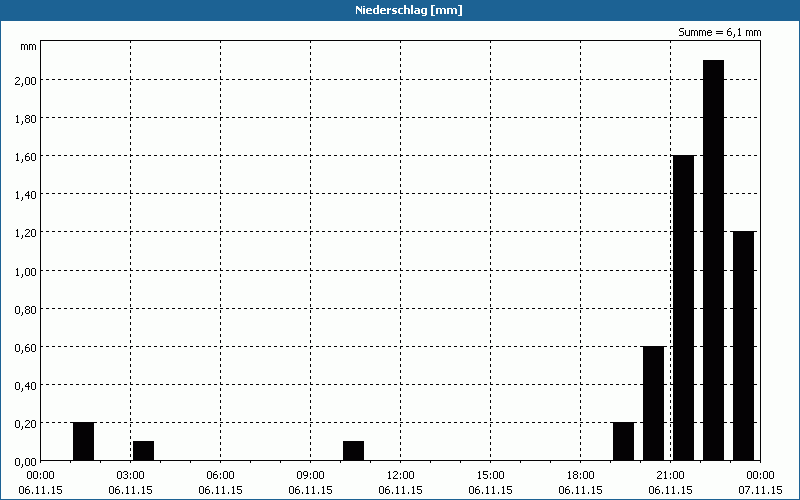Select the 1,60 mm precipitation bar

[684, 308]
